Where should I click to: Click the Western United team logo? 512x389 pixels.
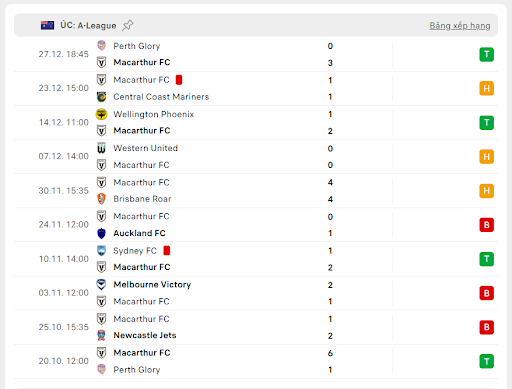coord(101,148)
